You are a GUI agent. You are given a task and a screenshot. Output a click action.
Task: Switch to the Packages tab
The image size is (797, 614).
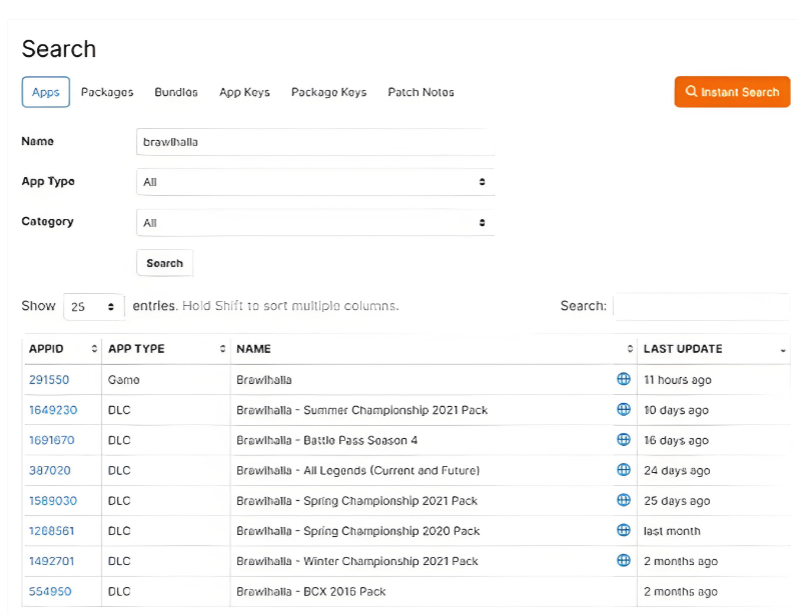(x=107, y=92)
